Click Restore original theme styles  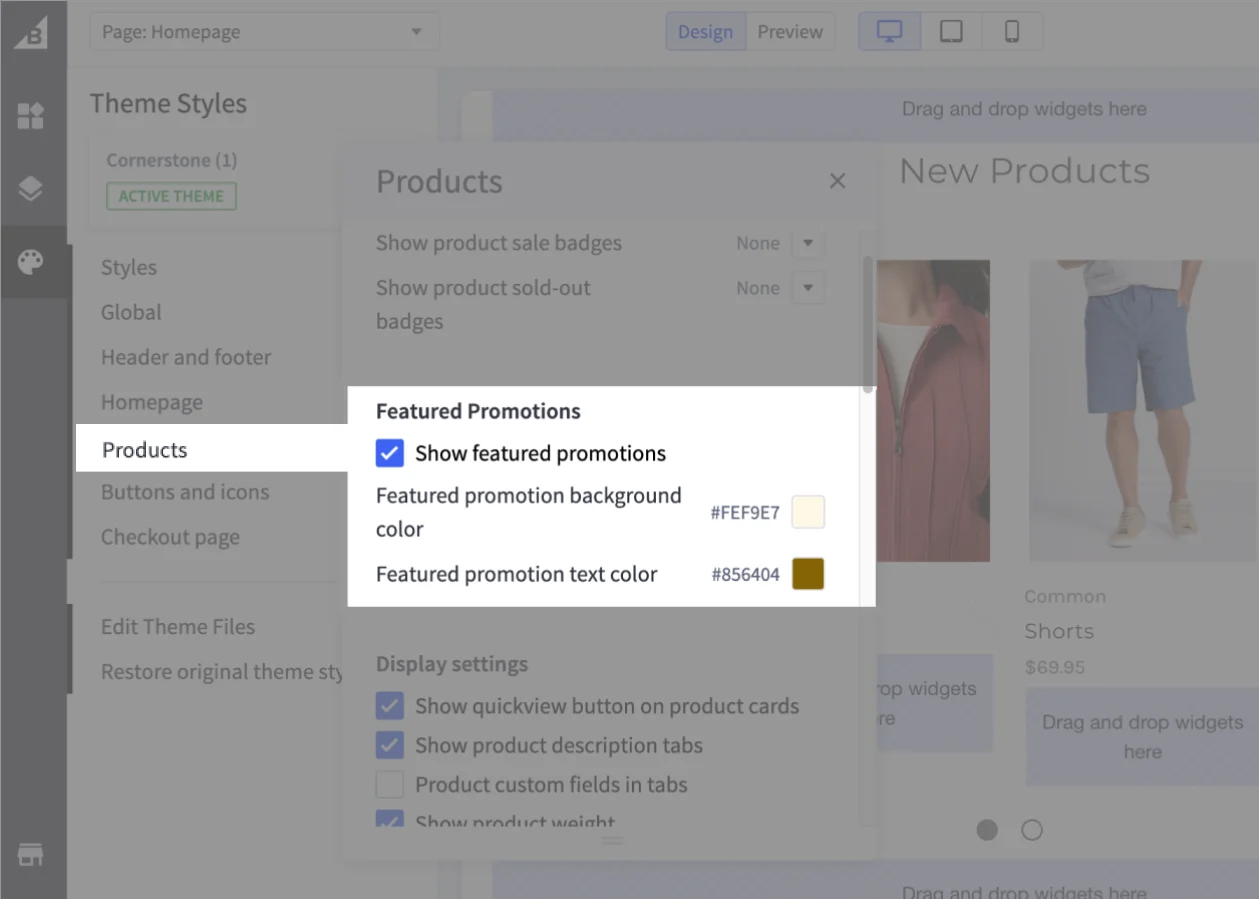(222, 672)
